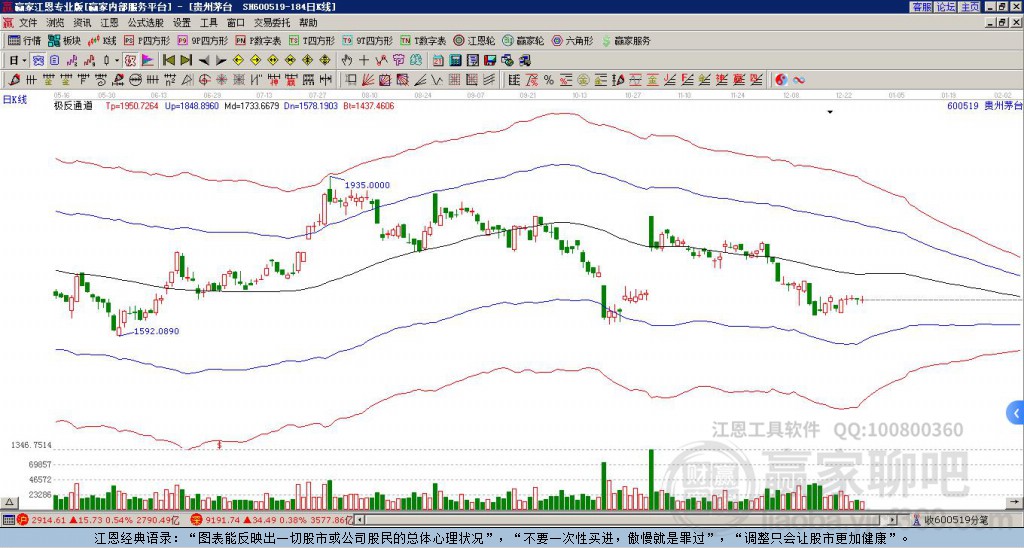The width and height of the screenshot is (1024, 548).
Task: Select the red pencil drawing tool
Action: [x=14, y=80]
